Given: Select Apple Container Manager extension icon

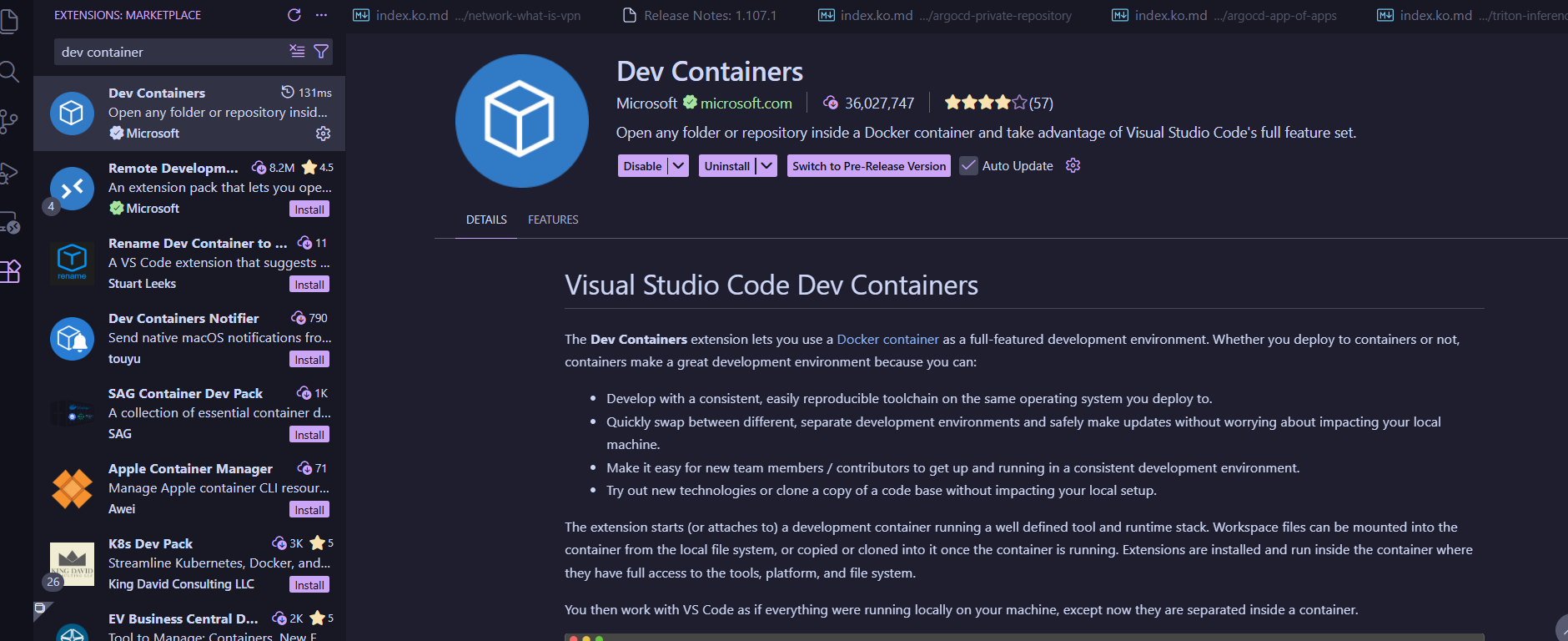Looking at the screenshot, I should click(x=72, y=488).
